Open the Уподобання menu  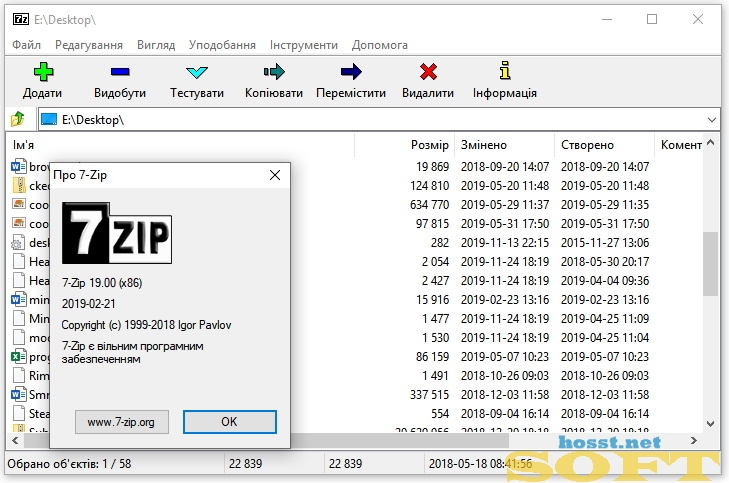(222, 45)
